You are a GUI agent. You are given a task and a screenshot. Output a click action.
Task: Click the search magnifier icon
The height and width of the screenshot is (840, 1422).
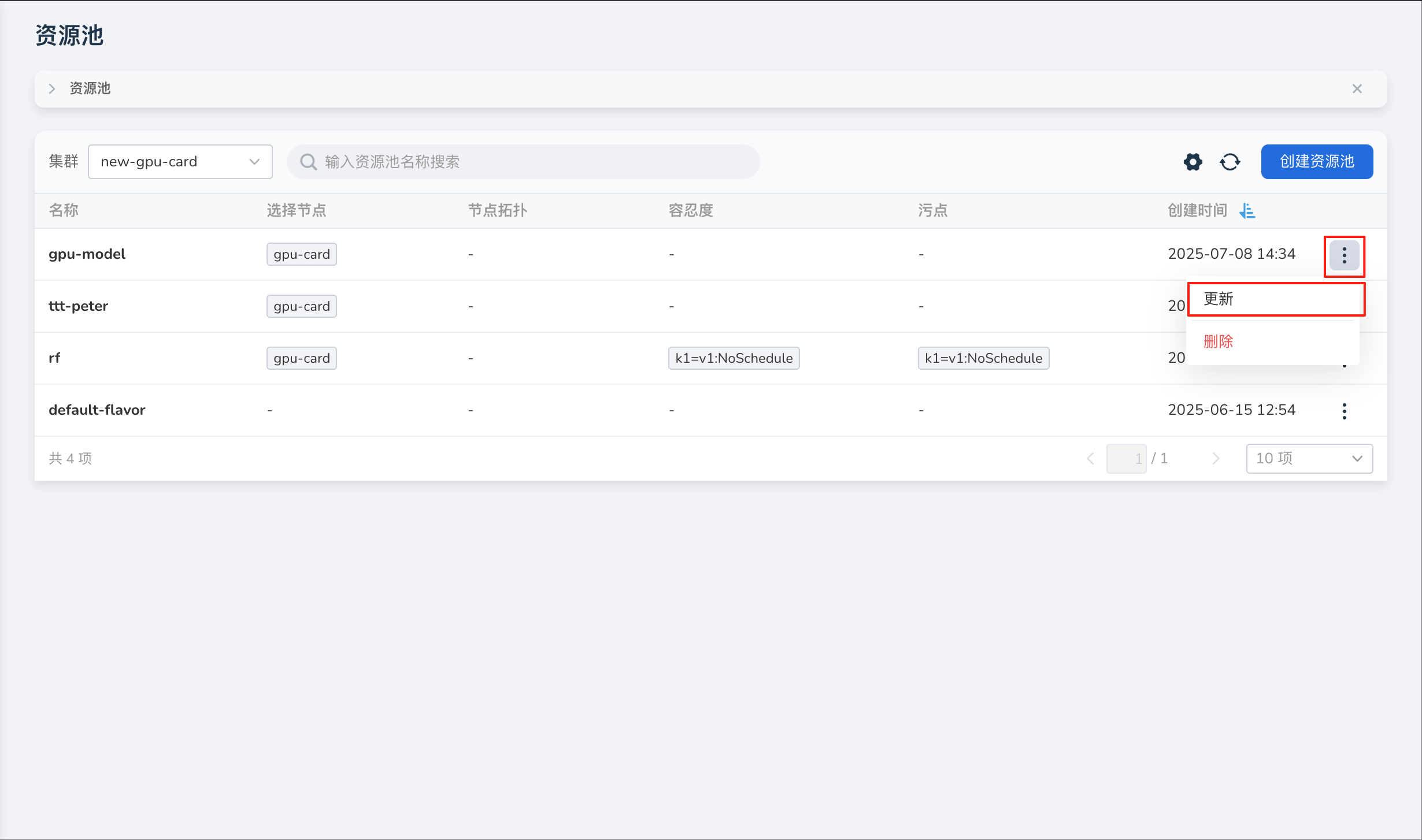(x=308, y=162)
